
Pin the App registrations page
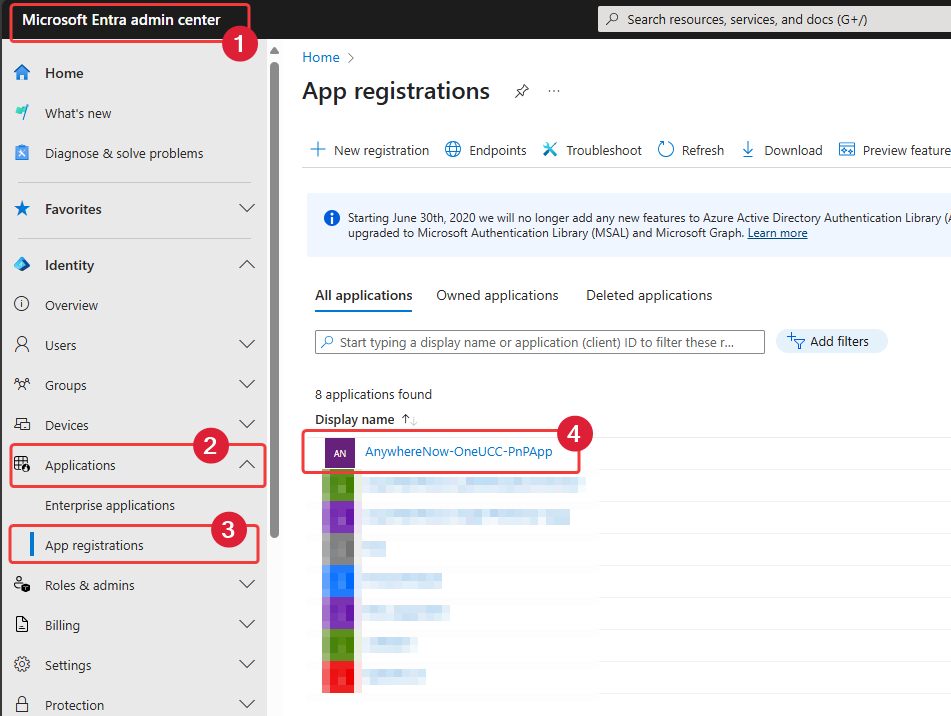click(522, 92)
